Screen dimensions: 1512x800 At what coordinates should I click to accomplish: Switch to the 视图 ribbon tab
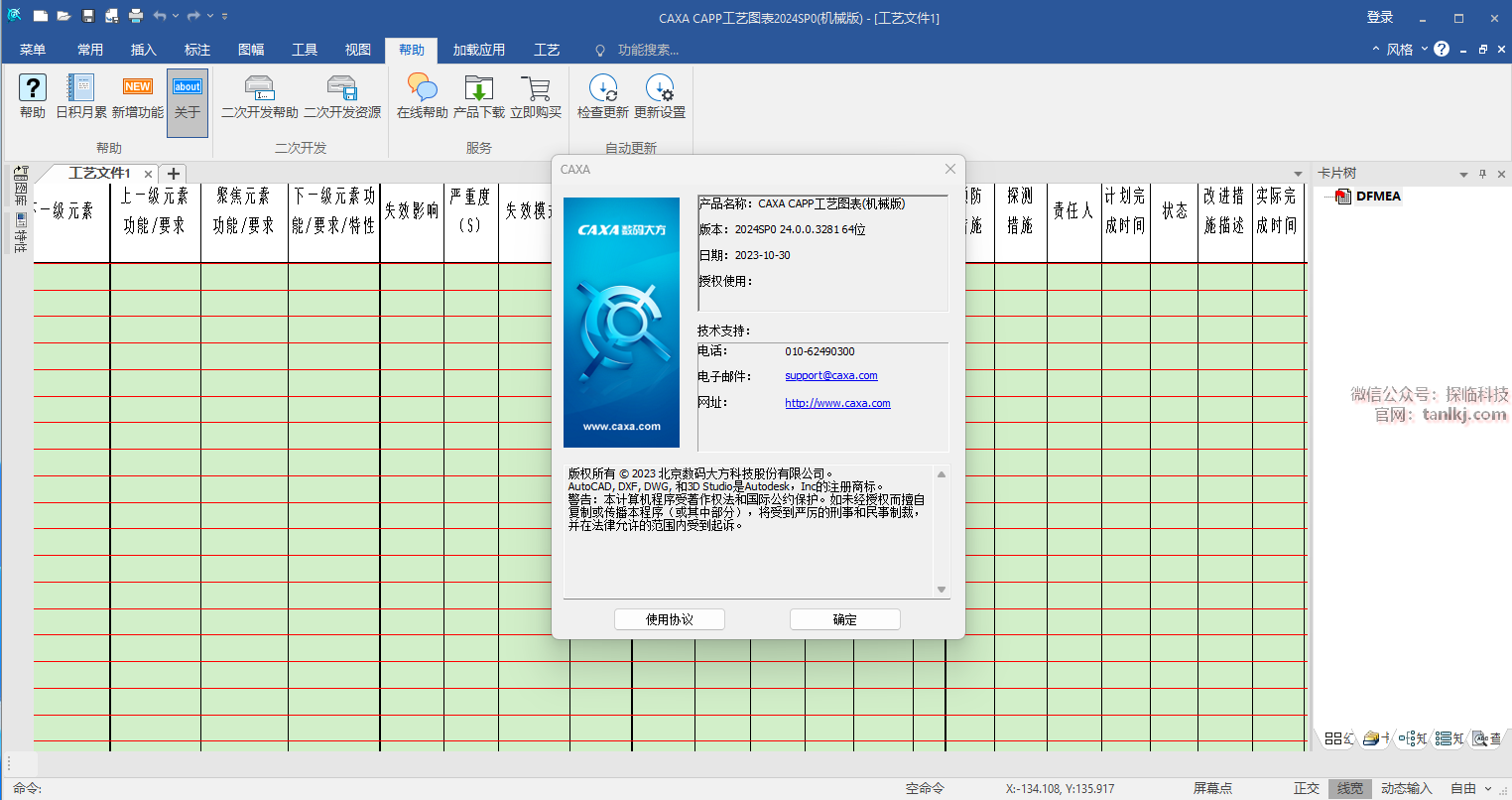(358, 50)
